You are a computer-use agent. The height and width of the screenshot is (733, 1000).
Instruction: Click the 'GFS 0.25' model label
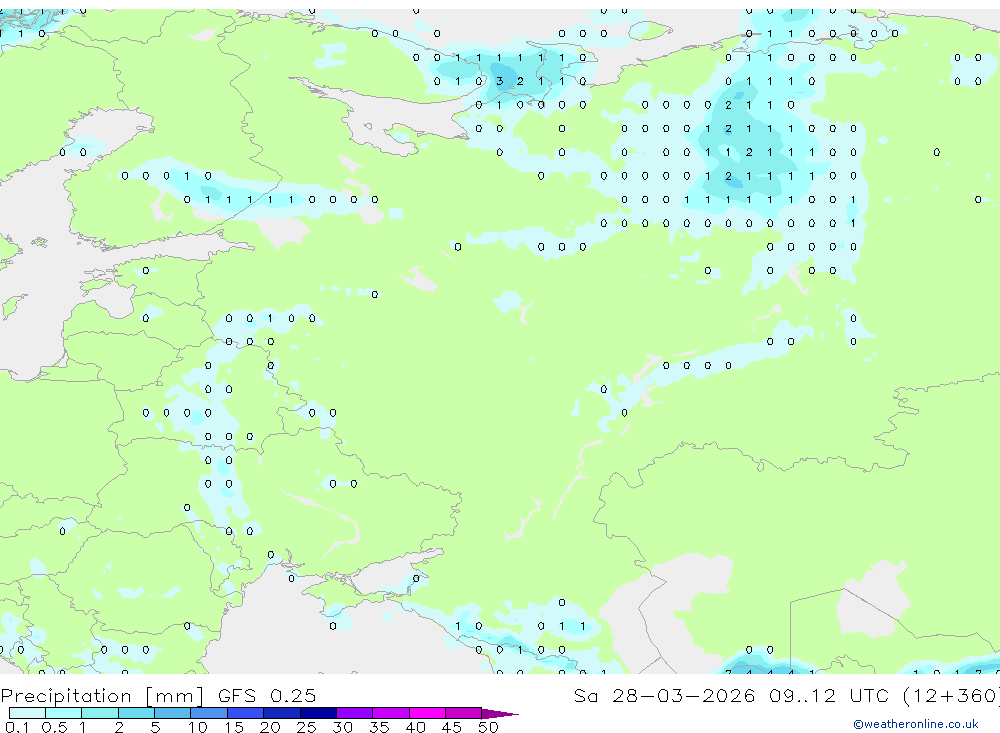[267, 695]
